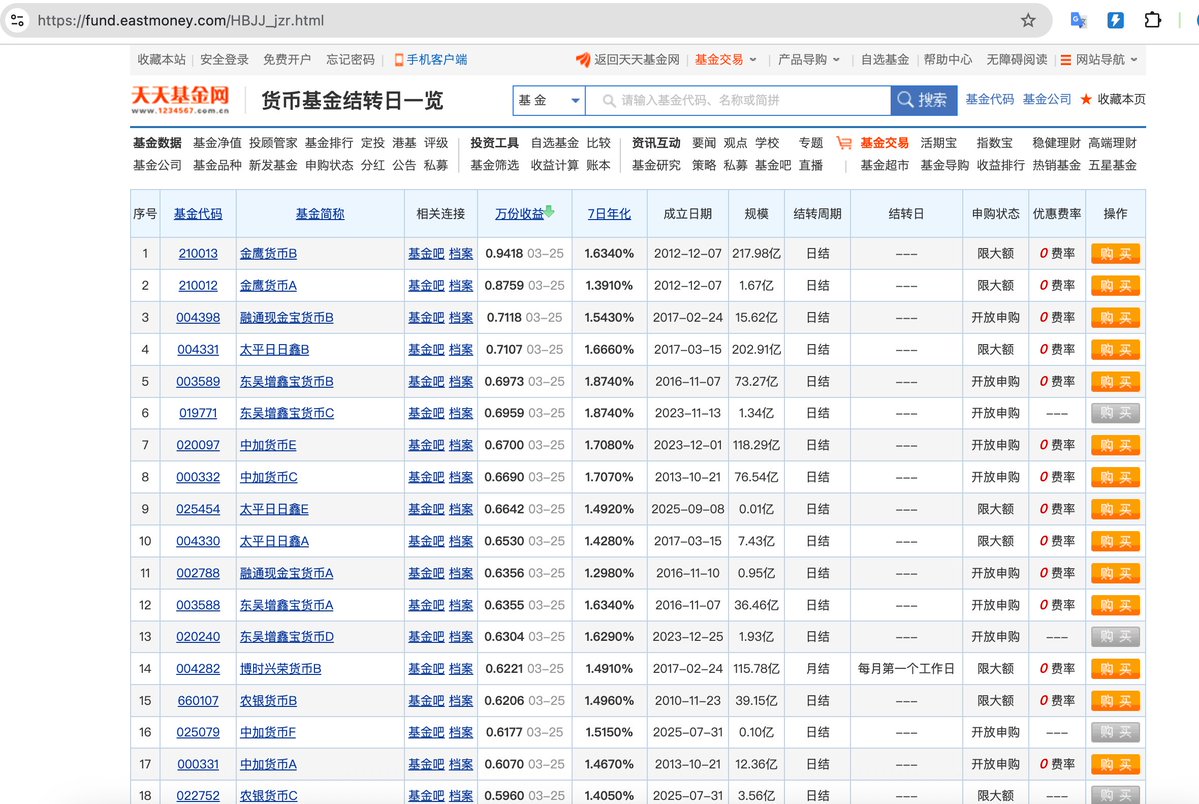Open the 基金 search type dropdown

(x=548, y=100)
